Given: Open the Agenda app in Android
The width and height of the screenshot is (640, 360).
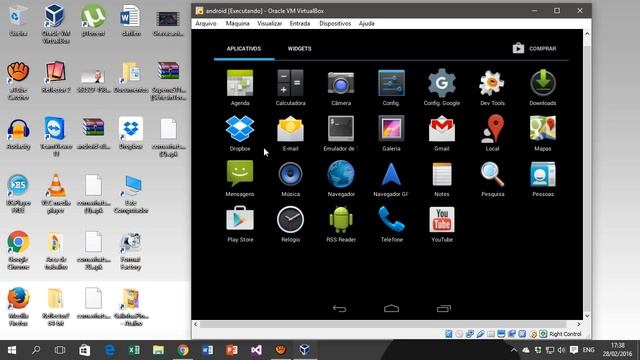Looking at the screenshot, I should [x=240, y=87].
